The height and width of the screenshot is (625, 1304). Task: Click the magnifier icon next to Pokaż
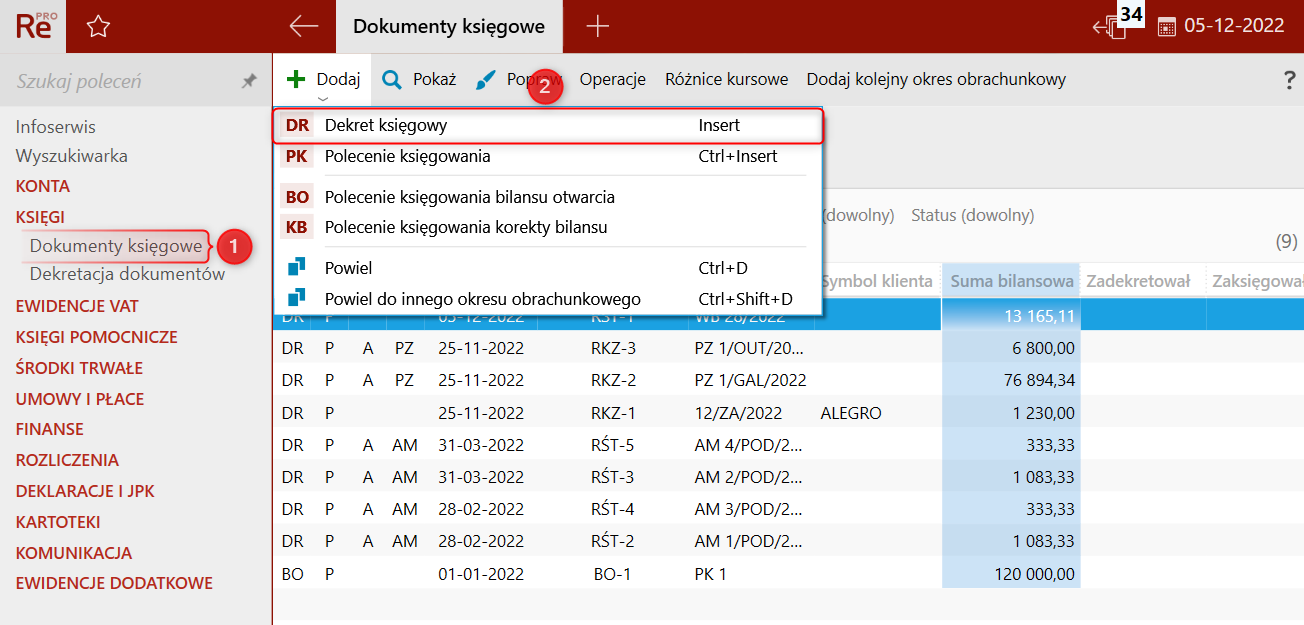point(393,80)
